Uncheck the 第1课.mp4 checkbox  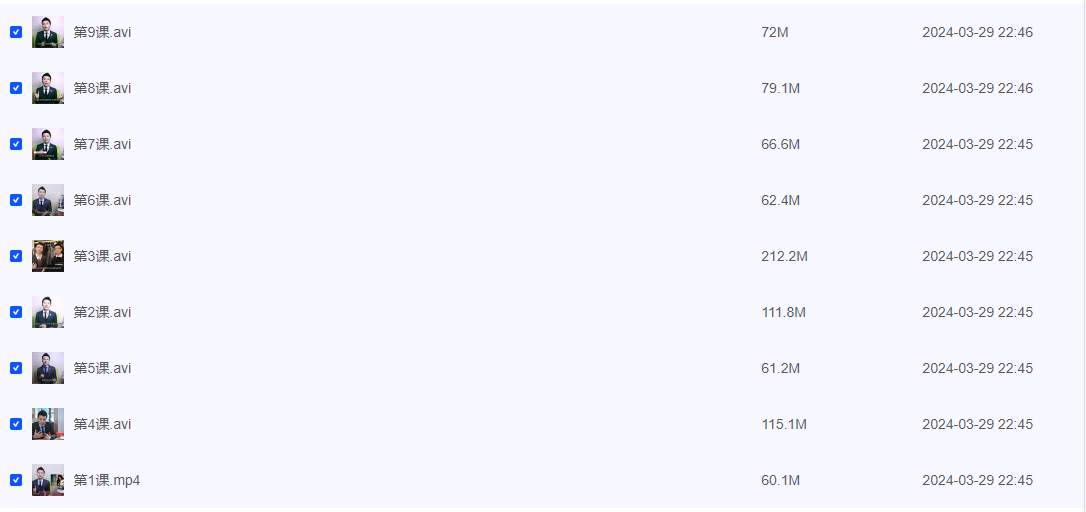(16, 480)
